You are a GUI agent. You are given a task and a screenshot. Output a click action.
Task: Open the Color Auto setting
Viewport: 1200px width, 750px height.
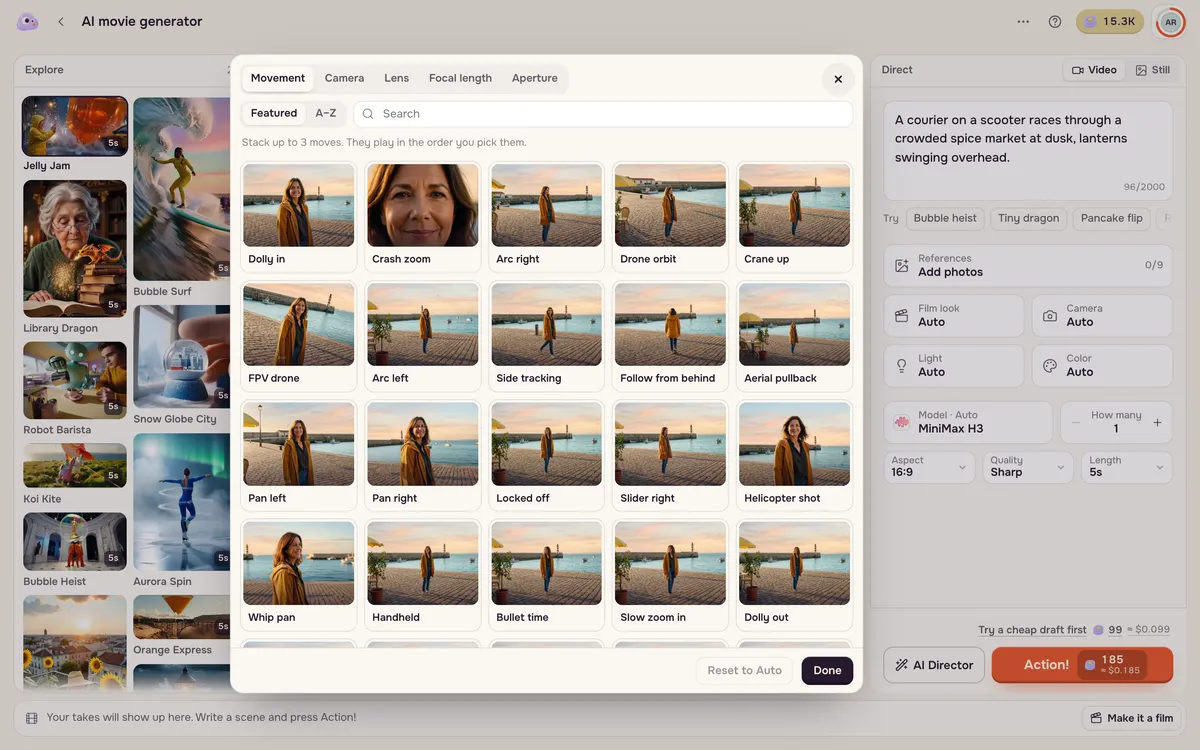pos(1102,365)
